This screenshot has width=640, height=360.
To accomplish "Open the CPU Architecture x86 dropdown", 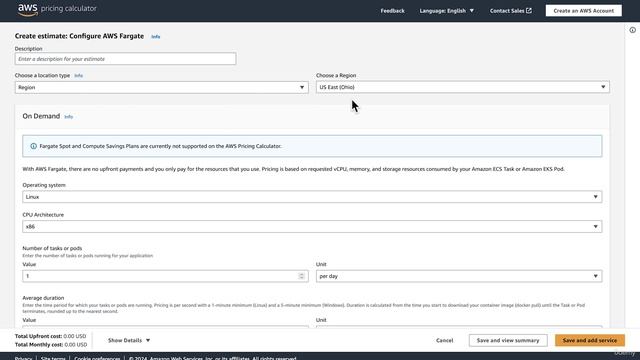I will click(312, 227).
